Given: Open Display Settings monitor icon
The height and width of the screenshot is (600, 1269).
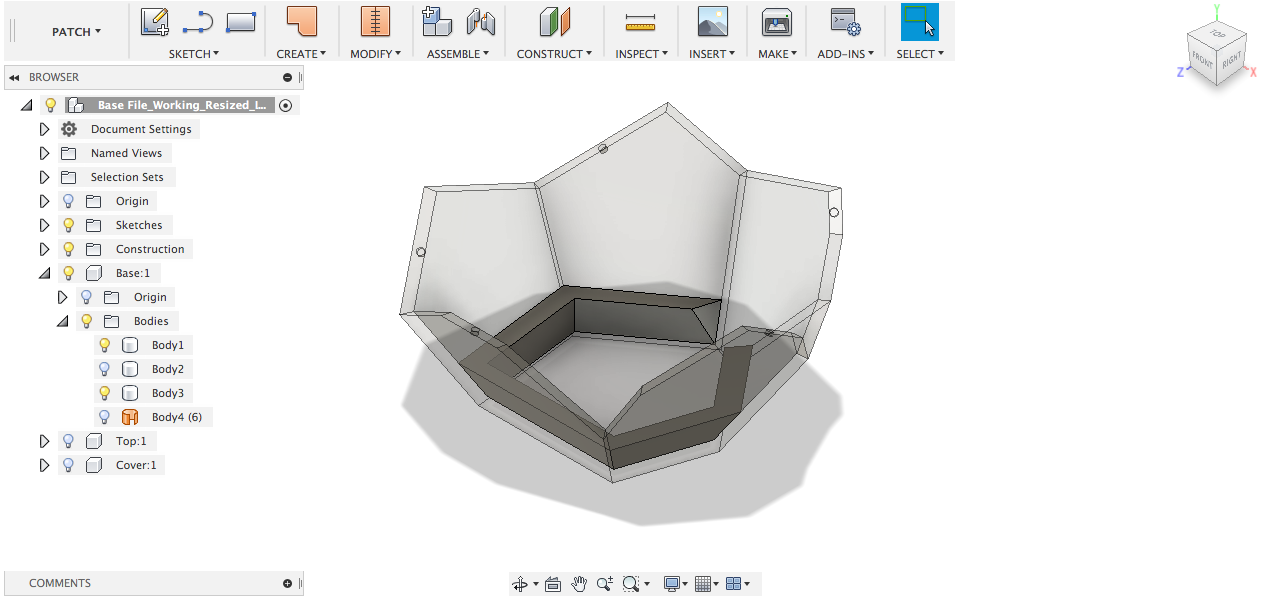Looking at the screenshot, I should click(672, 584).
